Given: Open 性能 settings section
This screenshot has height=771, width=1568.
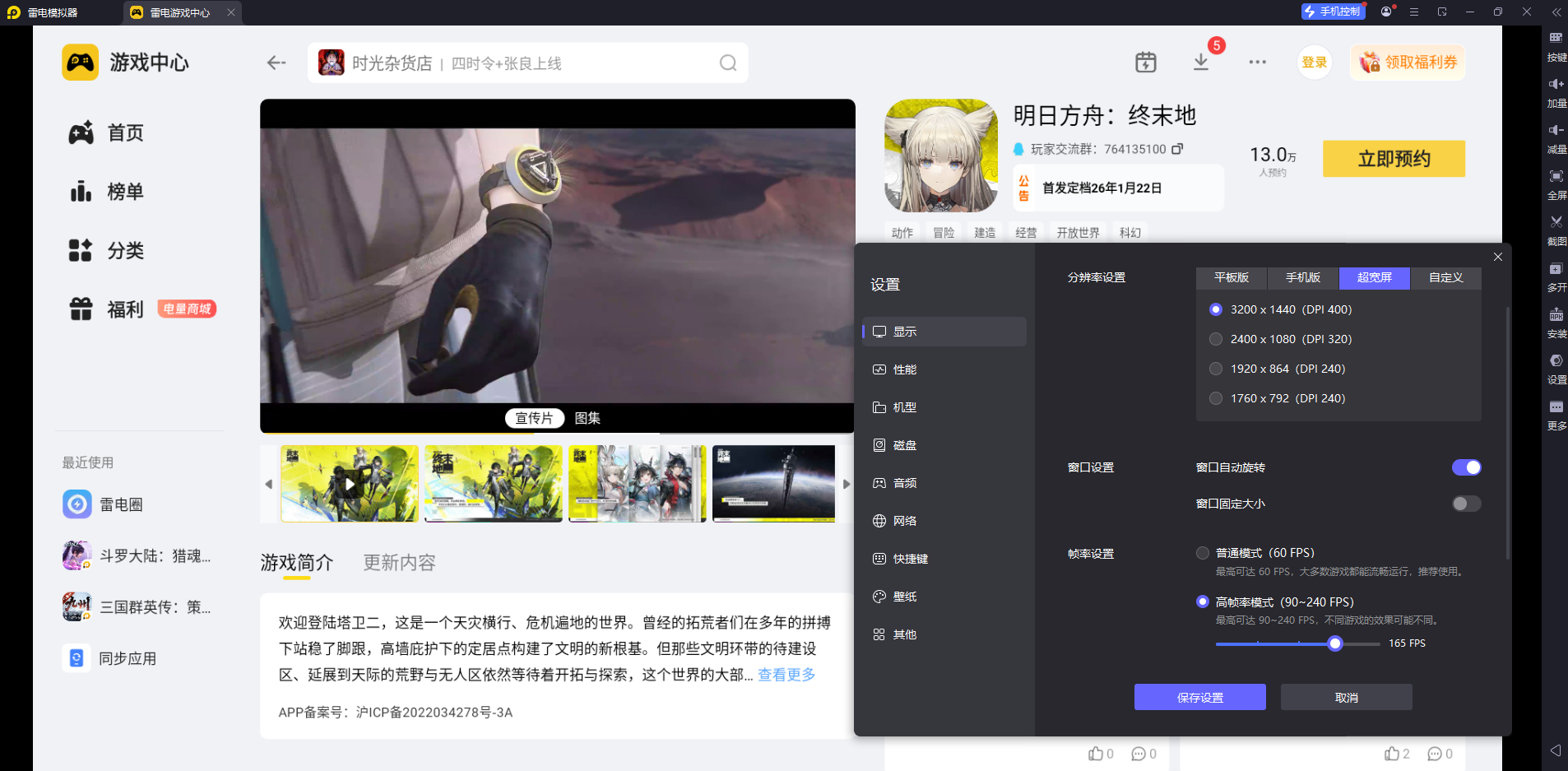Looking at the screenshot, I should (944, 369).
